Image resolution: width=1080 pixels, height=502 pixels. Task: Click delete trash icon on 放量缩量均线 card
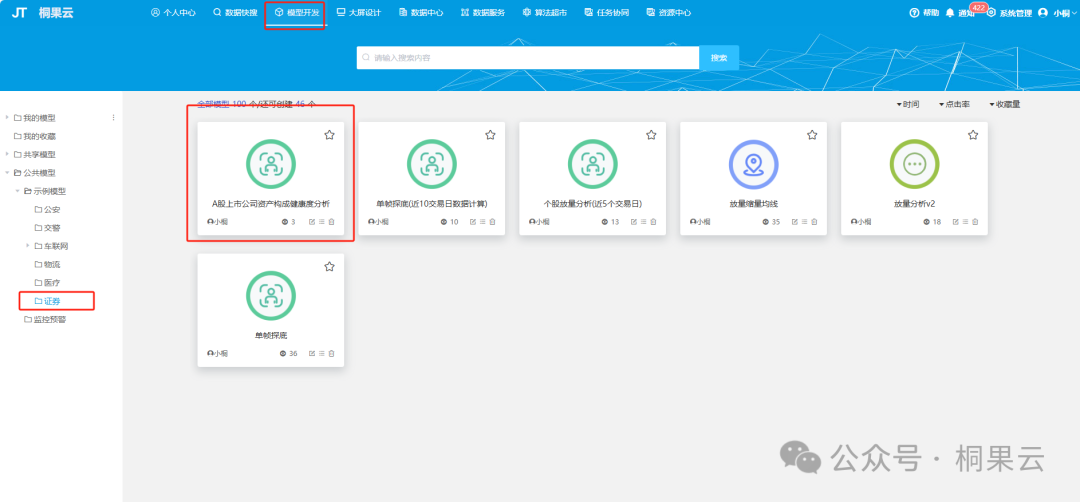coord(815,222)
